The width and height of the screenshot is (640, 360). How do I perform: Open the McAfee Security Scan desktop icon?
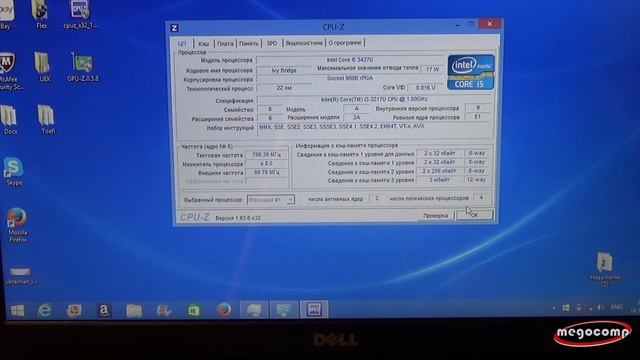(9, 72)
